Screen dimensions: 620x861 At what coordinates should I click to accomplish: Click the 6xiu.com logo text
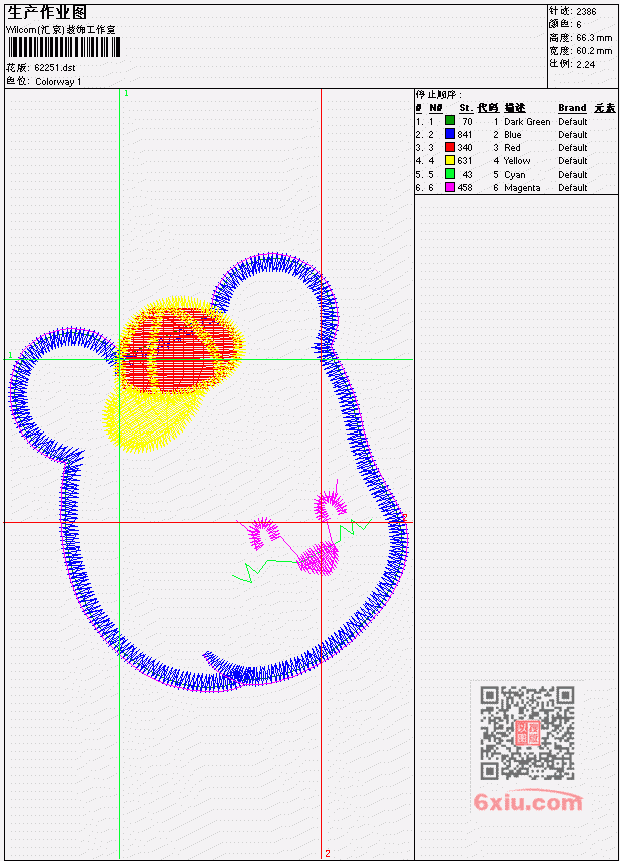[528, 802]
